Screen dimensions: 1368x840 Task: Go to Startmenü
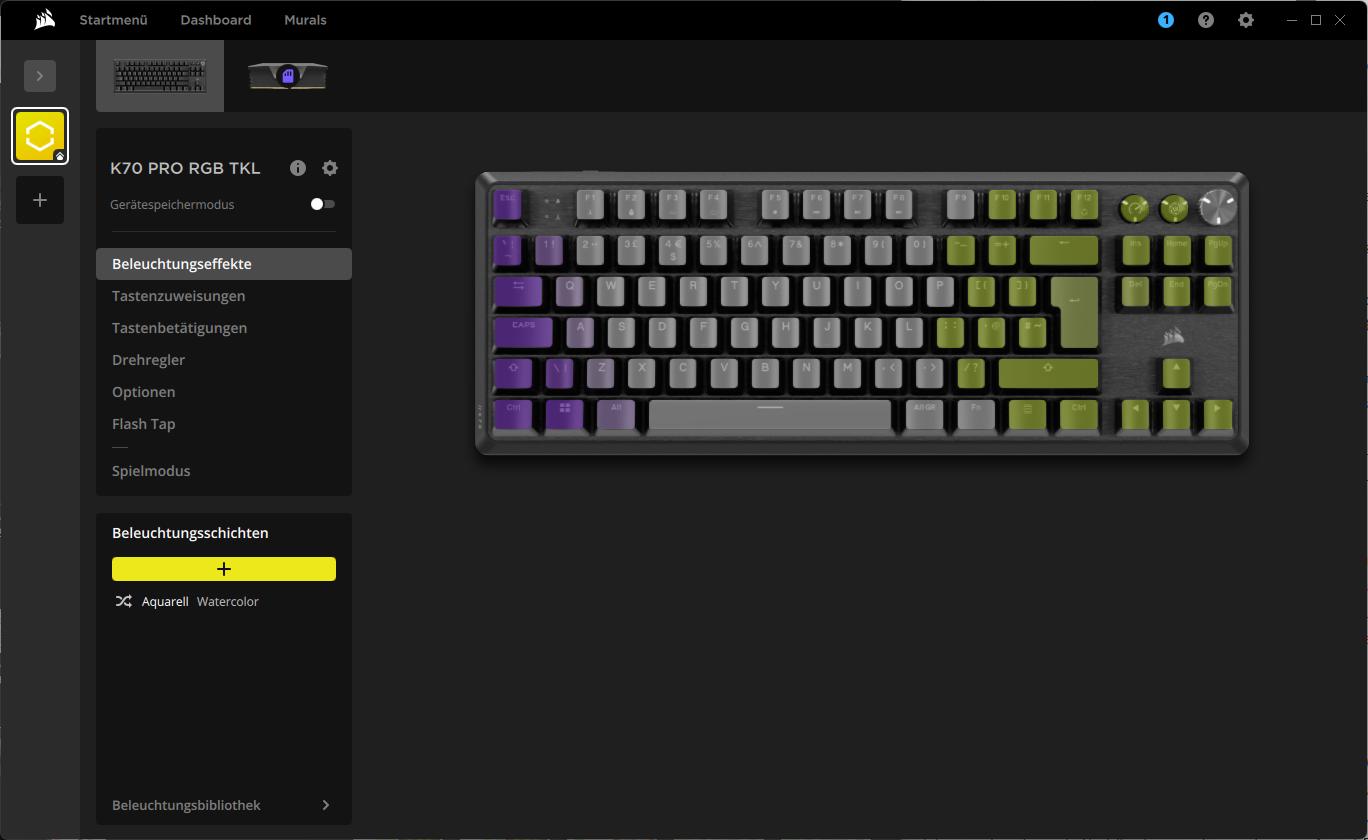click(114, 20)
